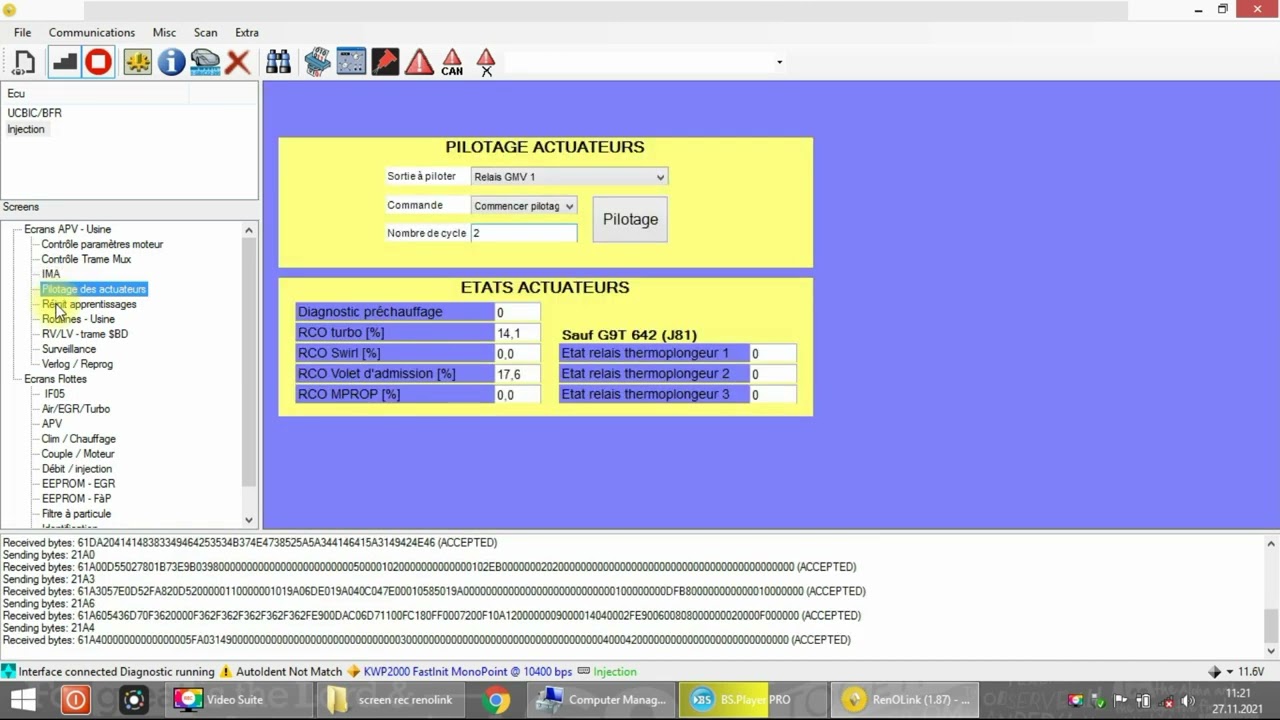1280x720 pixels.
Task: Open Contrôle Trame Mux screen
Action: click(86, 259)
